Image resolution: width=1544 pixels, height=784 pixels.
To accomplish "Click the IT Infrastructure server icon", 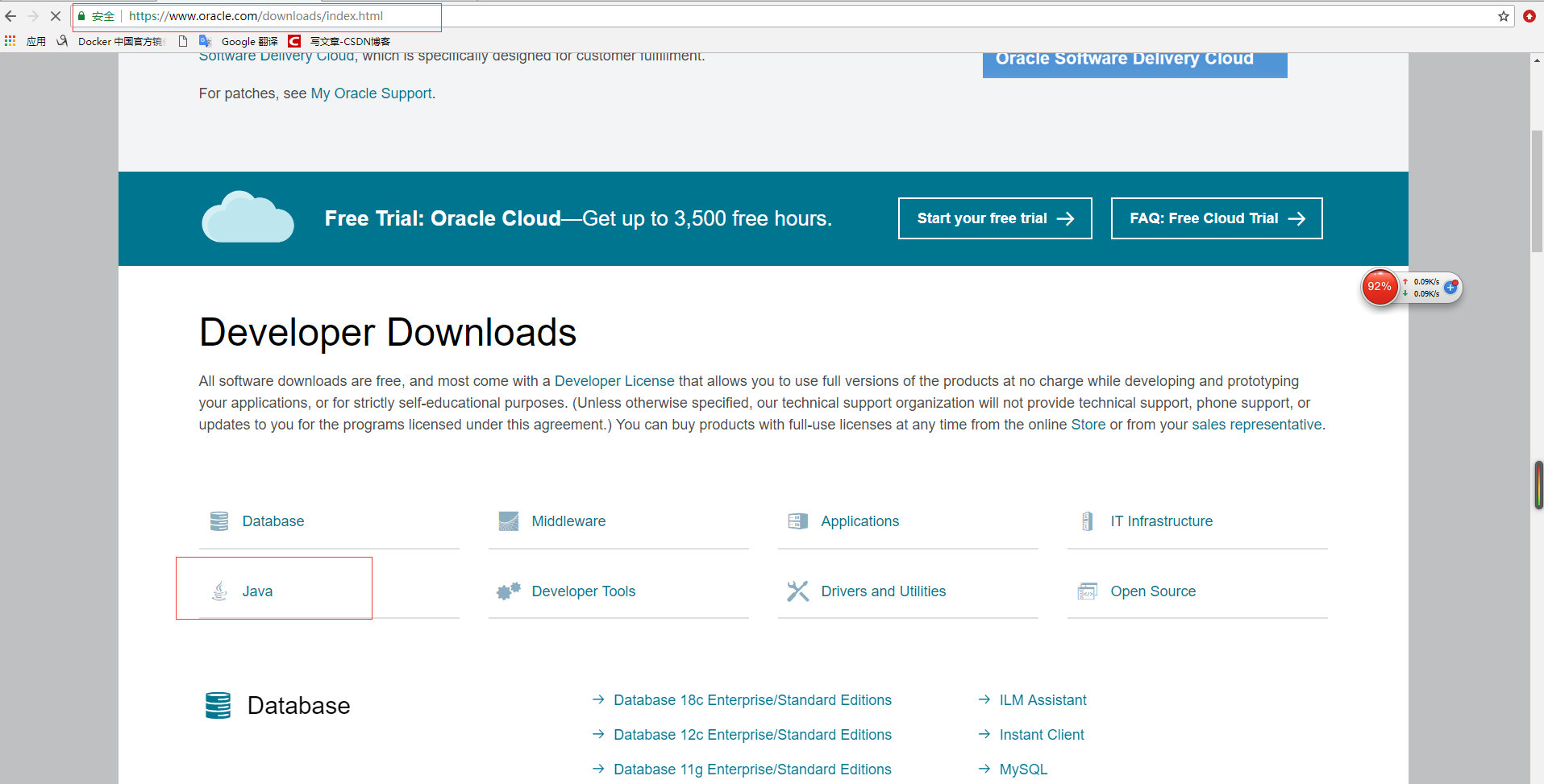I will 1088,521.
